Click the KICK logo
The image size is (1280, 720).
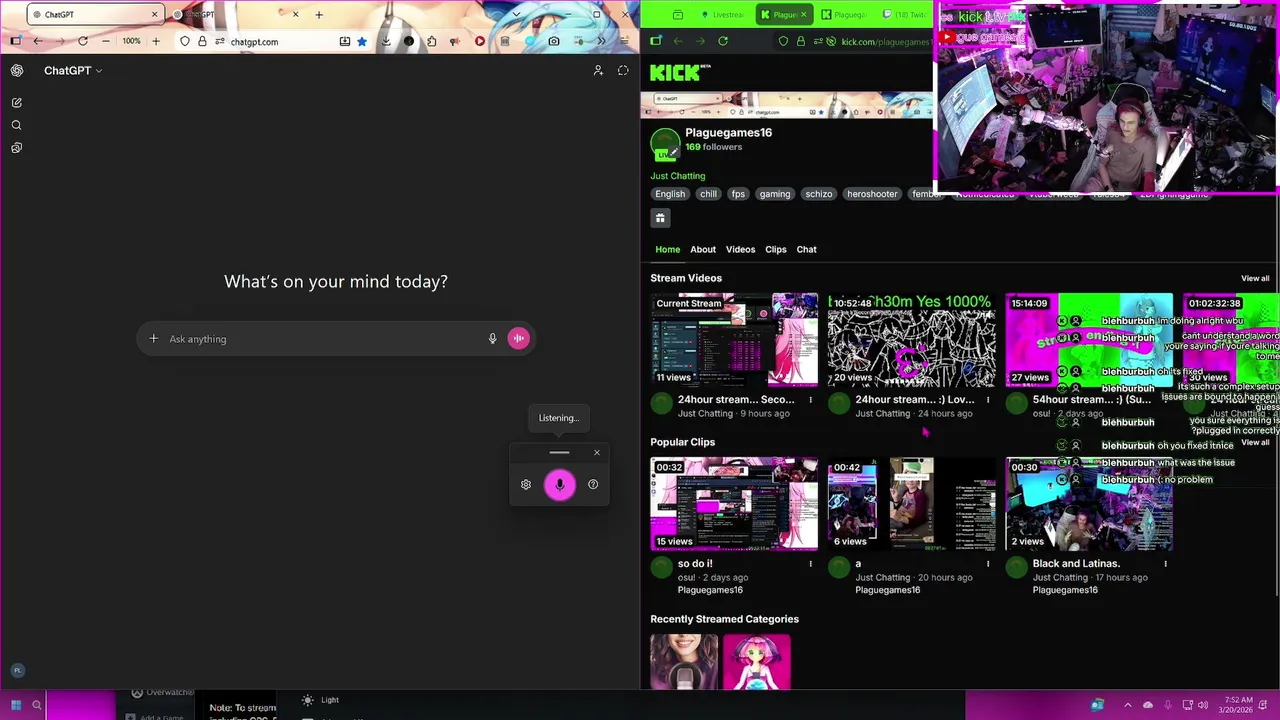click(675, 72)
